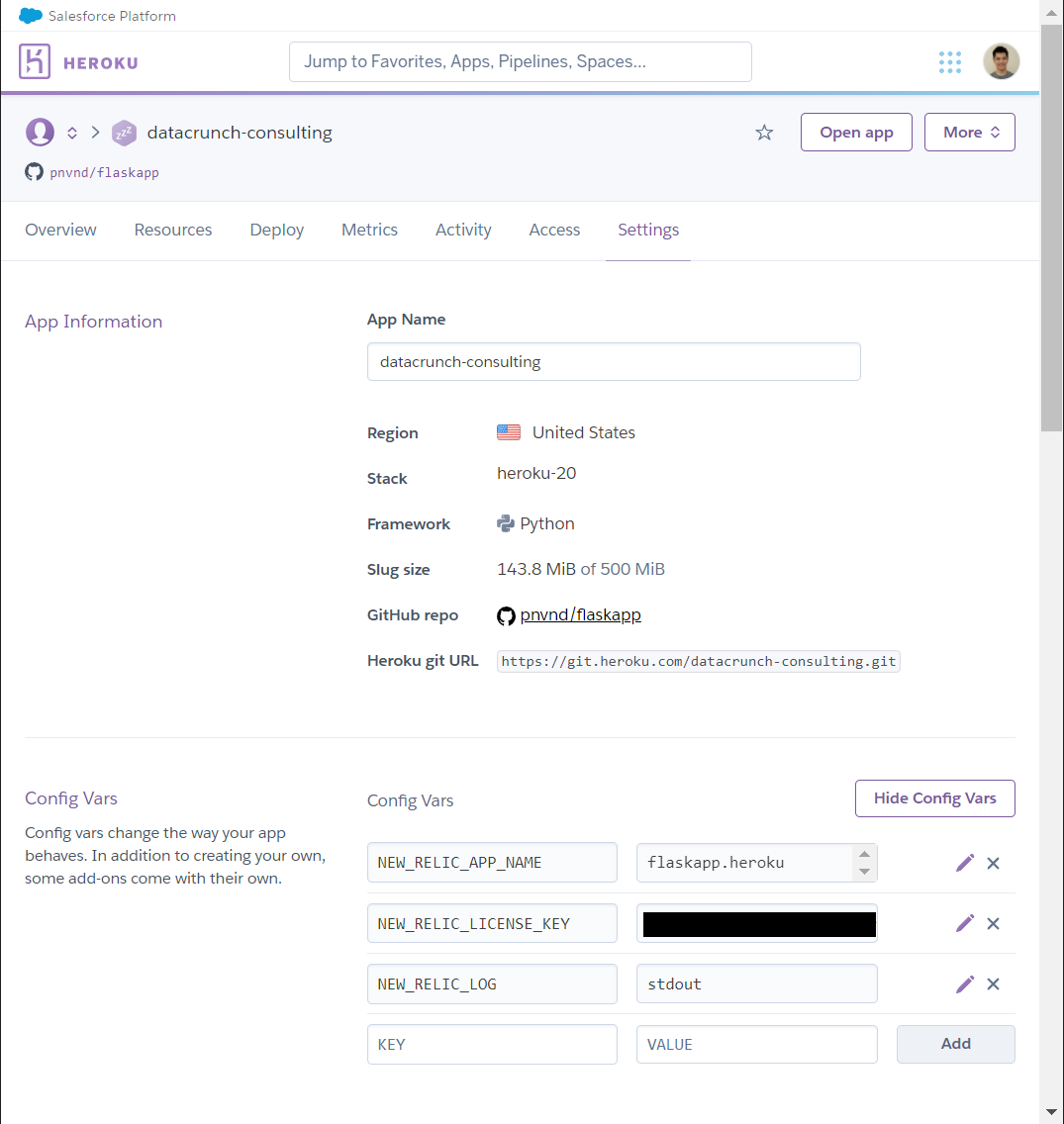Click breadcrumb arrow next to app name

[x=95, y=133]
